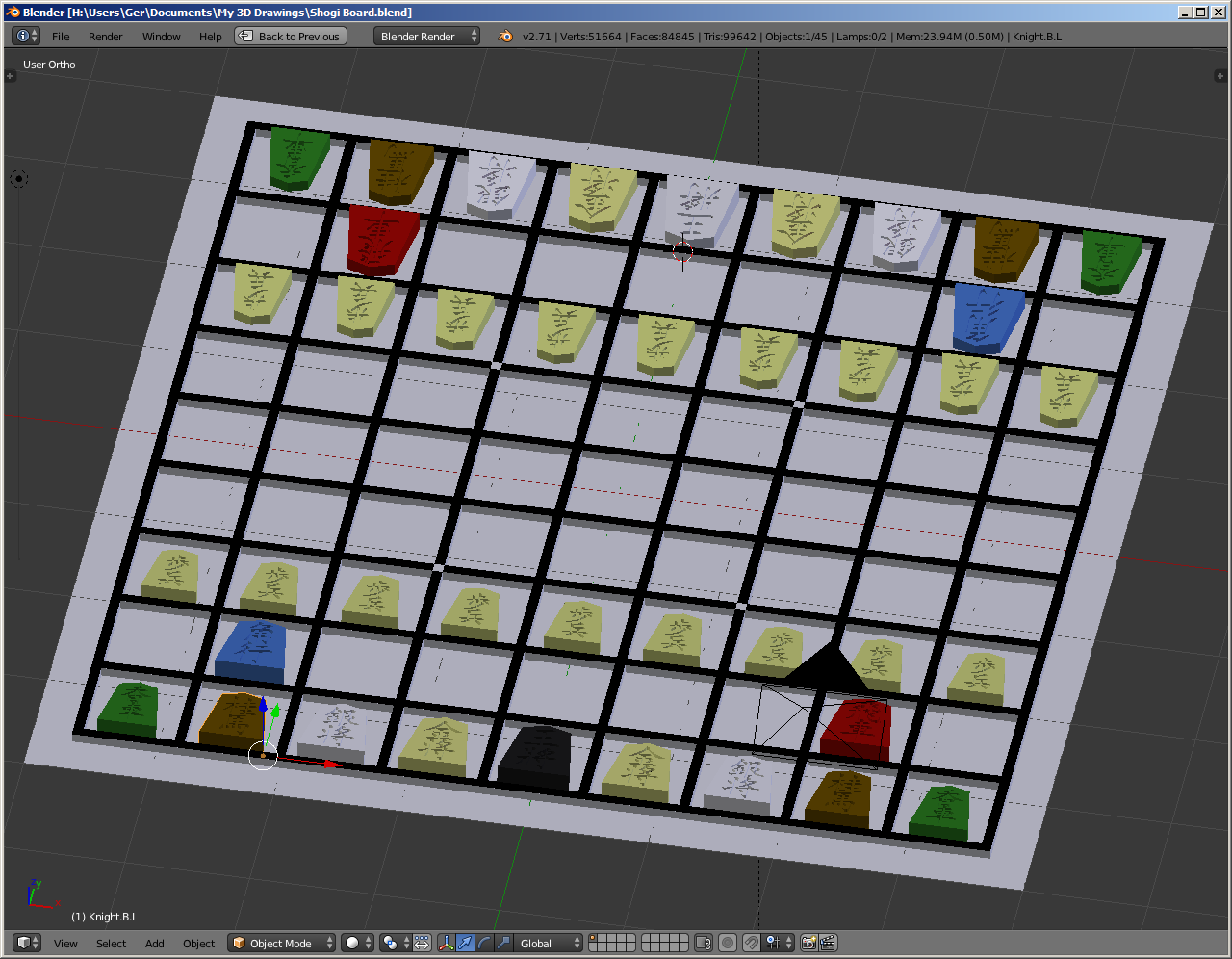Select the black king piece on bottom row

tap(535, 757)
